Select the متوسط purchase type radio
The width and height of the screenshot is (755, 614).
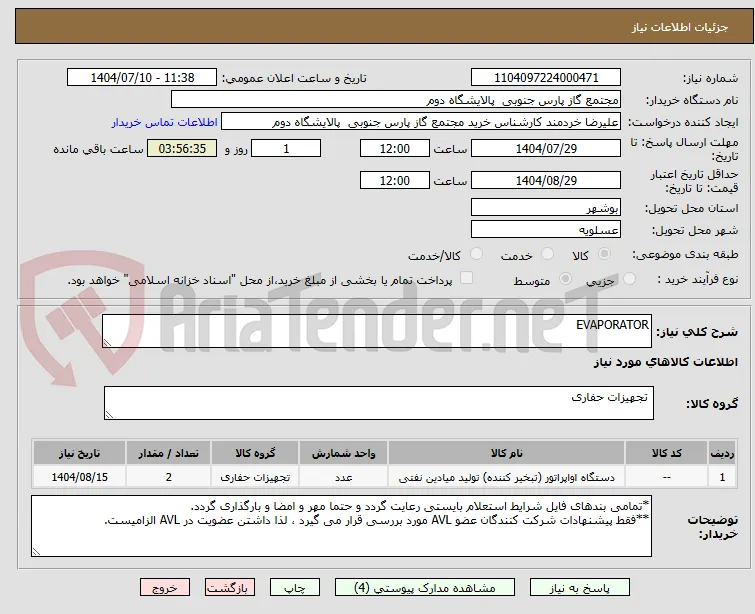565,279
